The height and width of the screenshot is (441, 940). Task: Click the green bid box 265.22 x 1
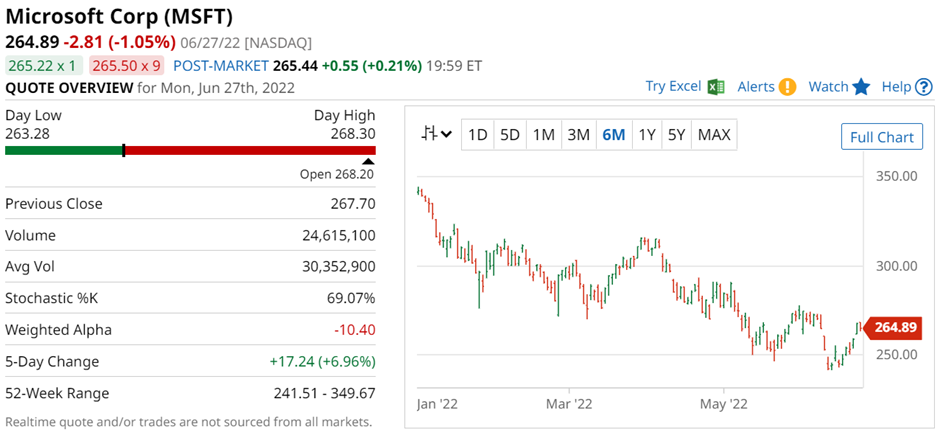pyautogui.click(x=43, y=66)
